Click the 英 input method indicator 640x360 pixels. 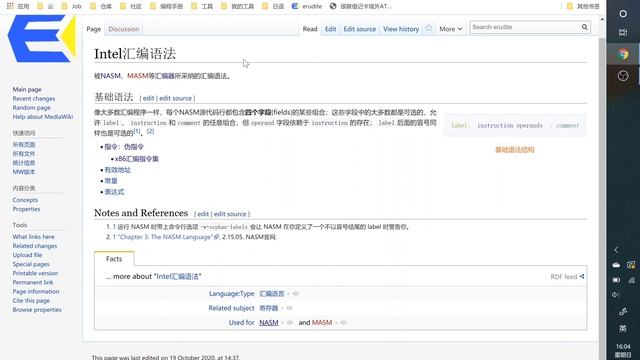(623, 329)
